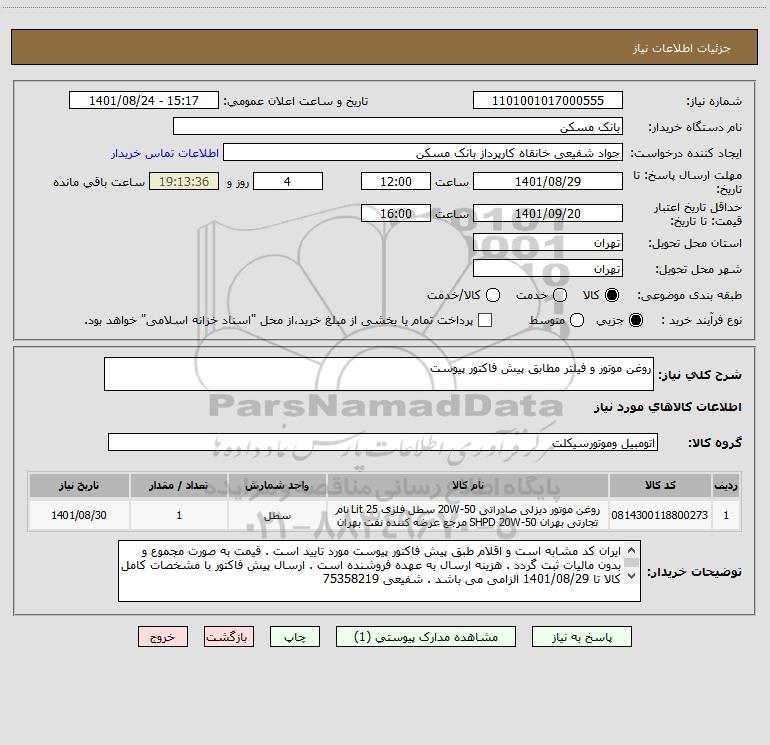Viewport: 770px width, 745px height.
Task: Click the اطلاعات کالاهای مورد نیاز heading
Action: pos(668,407)
